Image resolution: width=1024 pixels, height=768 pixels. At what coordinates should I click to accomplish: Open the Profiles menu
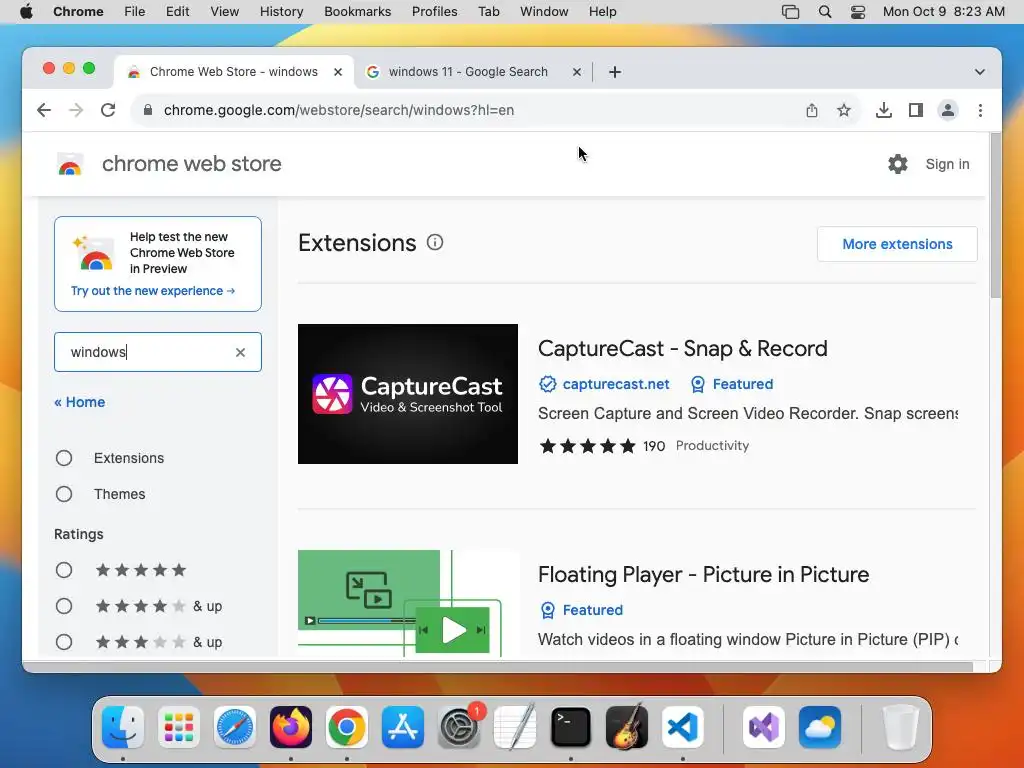pos(434,12)
